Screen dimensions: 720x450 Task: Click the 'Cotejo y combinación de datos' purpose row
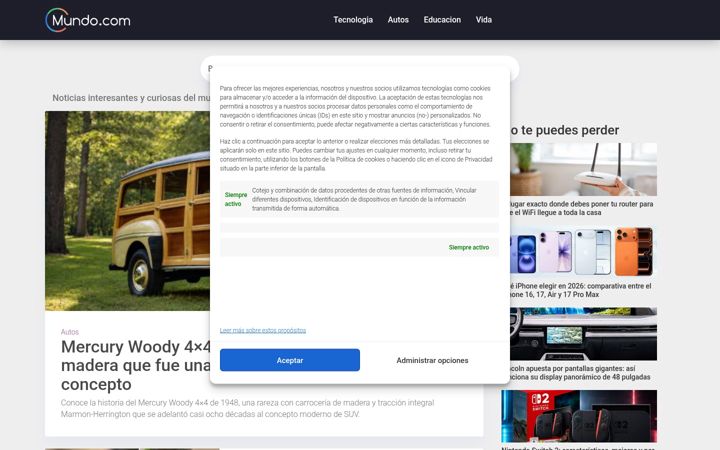tap(359, 199)
